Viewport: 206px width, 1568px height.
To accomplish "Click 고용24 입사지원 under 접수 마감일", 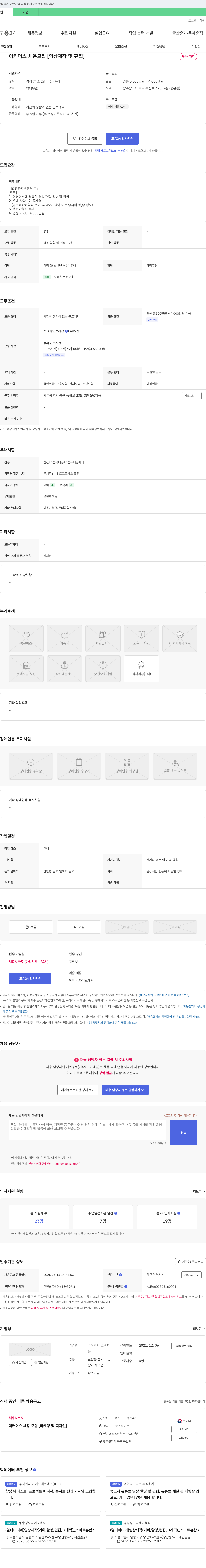I will tap(30, 979).
